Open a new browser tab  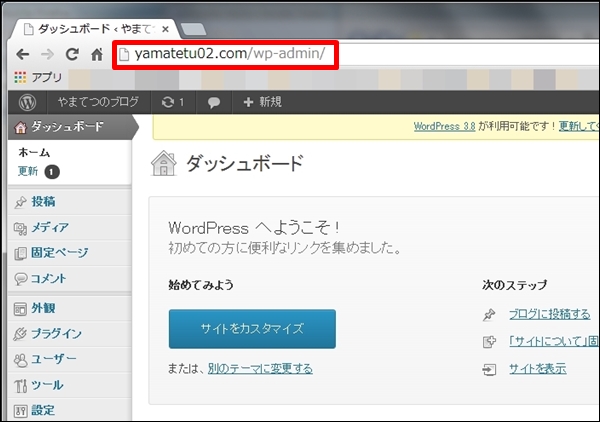point(193,29)
